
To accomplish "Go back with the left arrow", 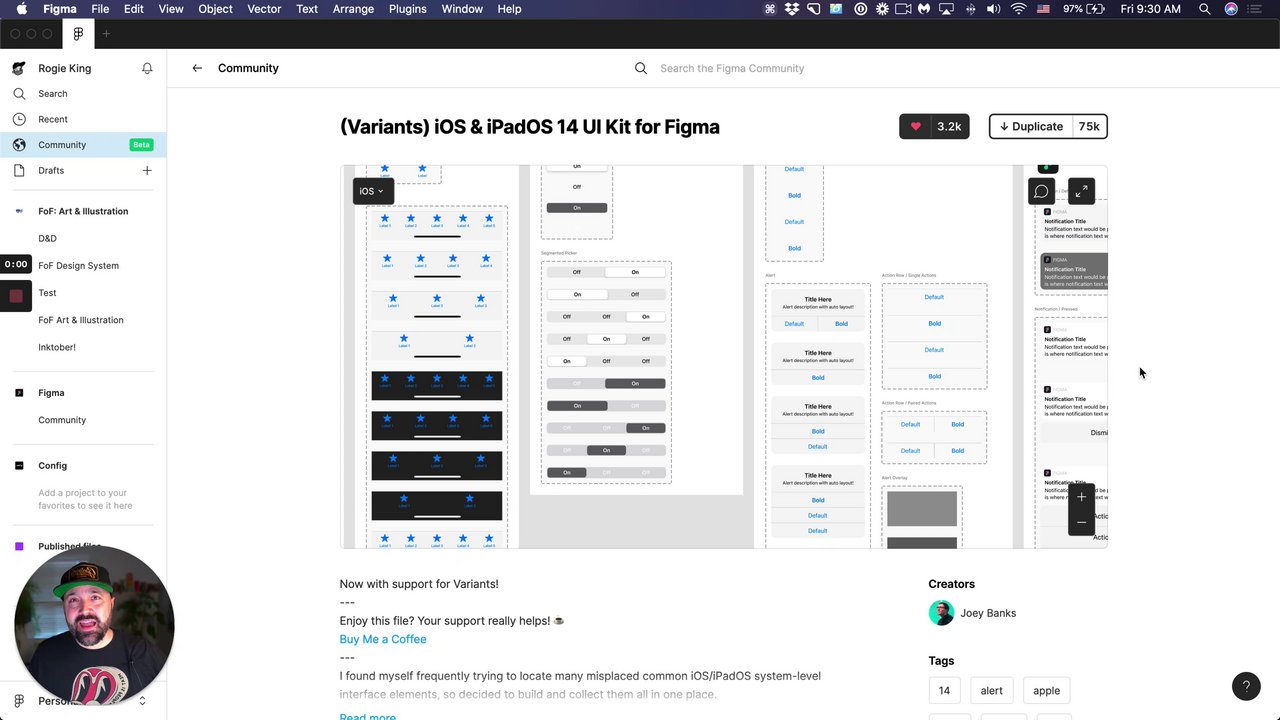I will click(197, 68).
